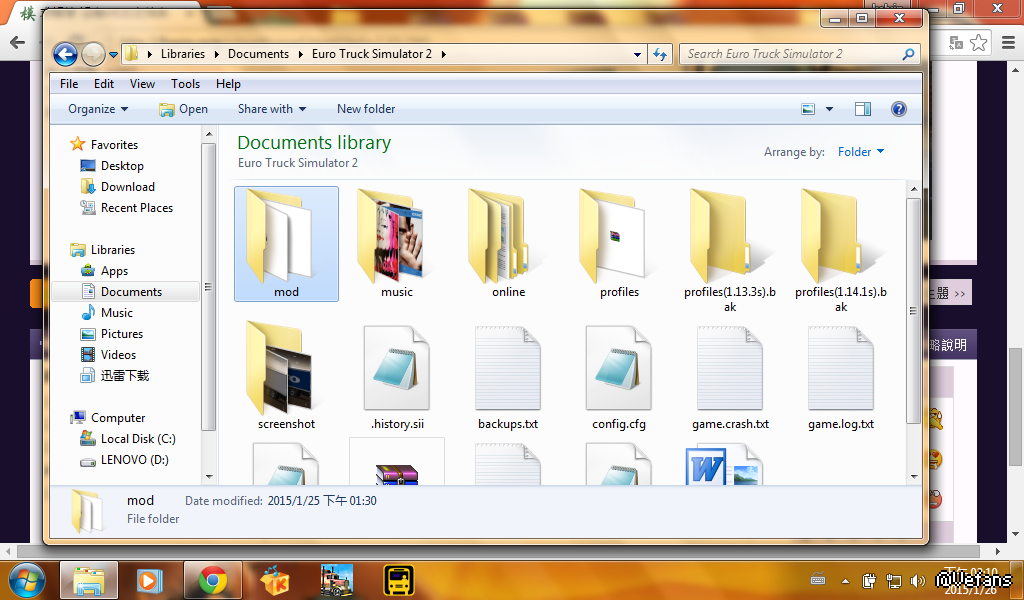
Task: Open the Arrange by Folder dropdown
Action: 861,152
